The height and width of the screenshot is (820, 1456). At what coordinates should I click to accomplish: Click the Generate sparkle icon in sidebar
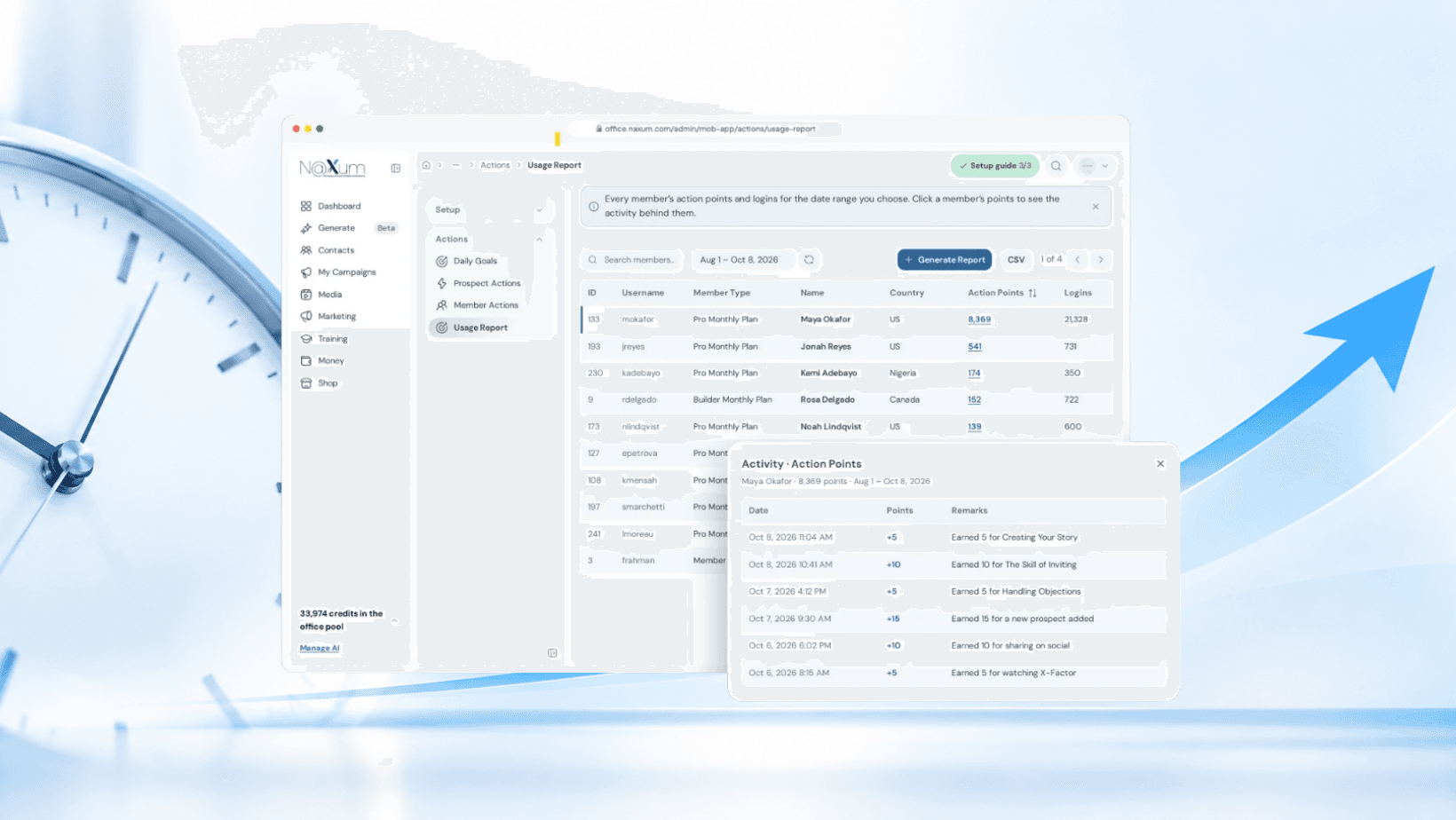tap(306, 228)
